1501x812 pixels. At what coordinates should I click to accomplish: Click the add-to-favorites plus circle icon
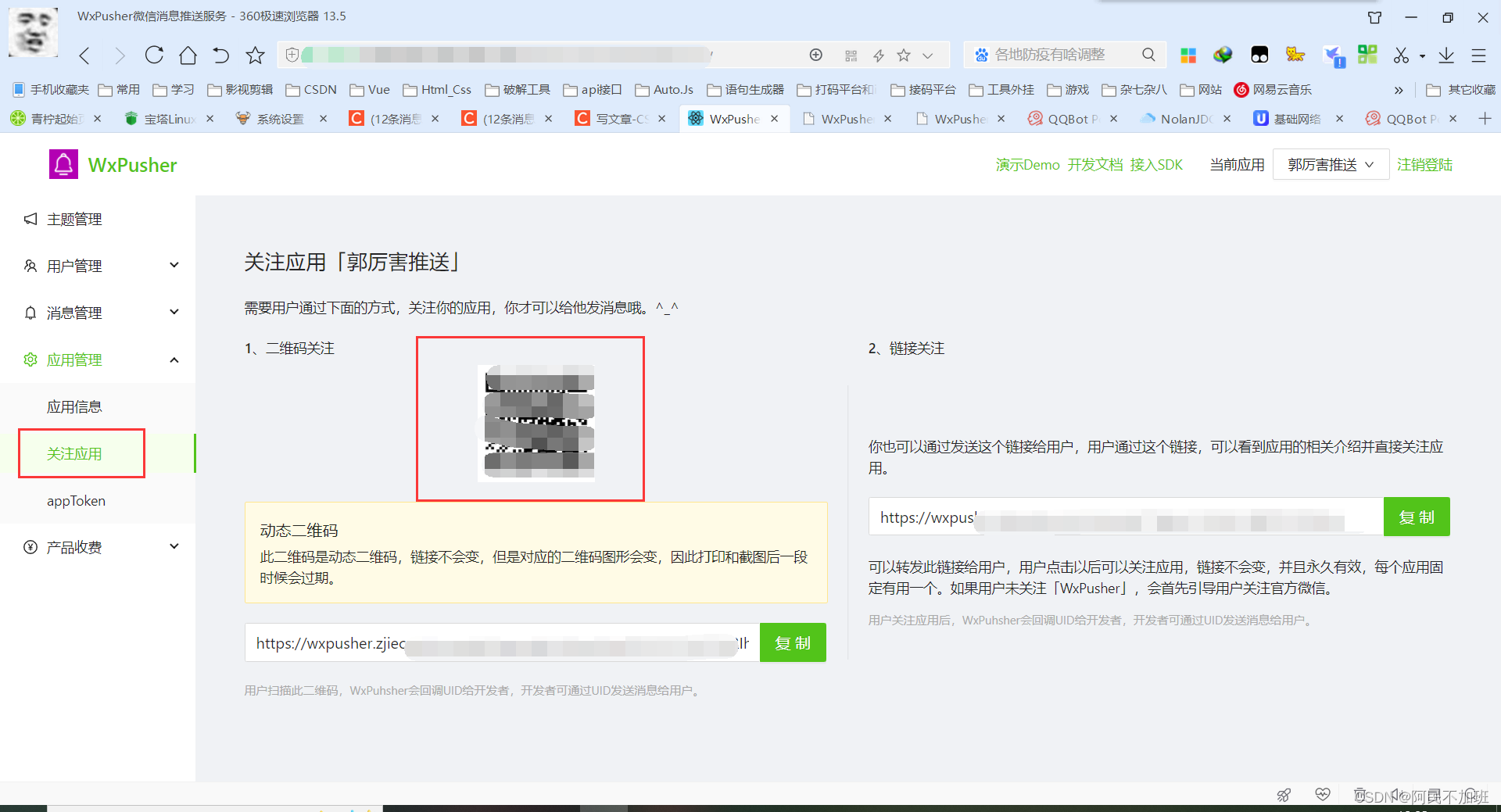coord(816,55)
